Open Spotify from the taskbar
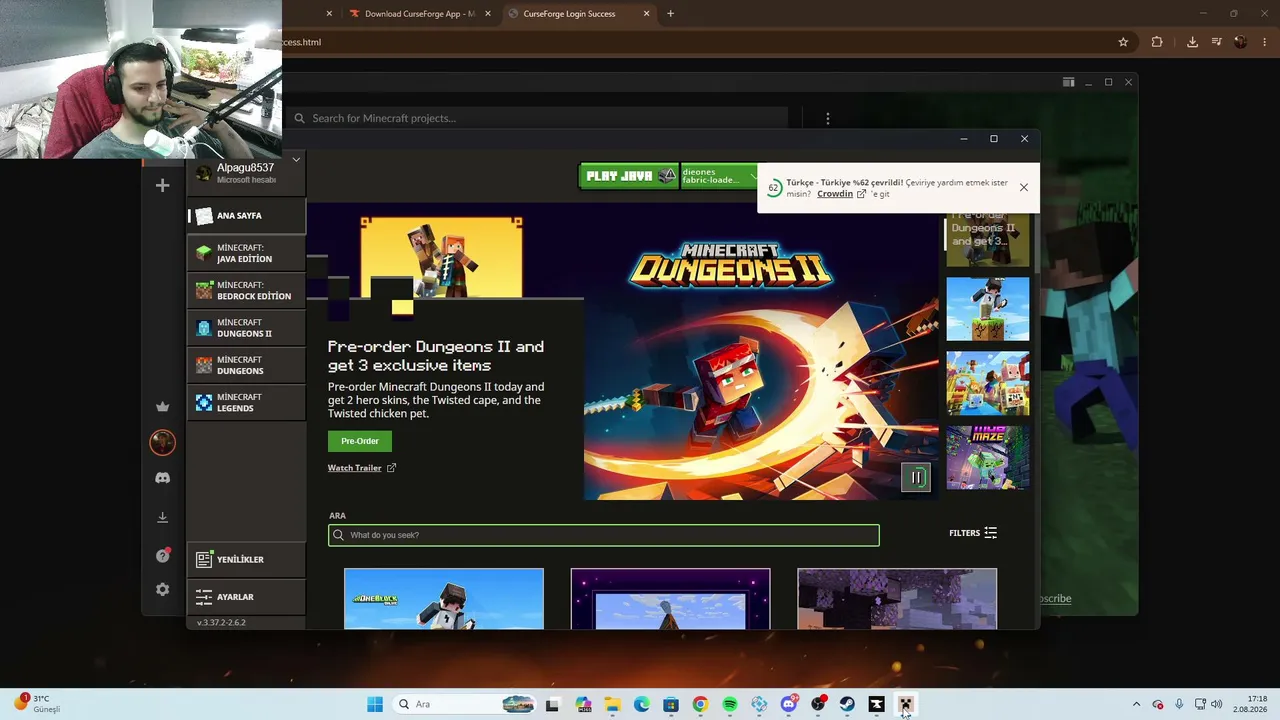The width and height of the screenshot is (1280, 720). pyautogui.click(x=730, y=704)
